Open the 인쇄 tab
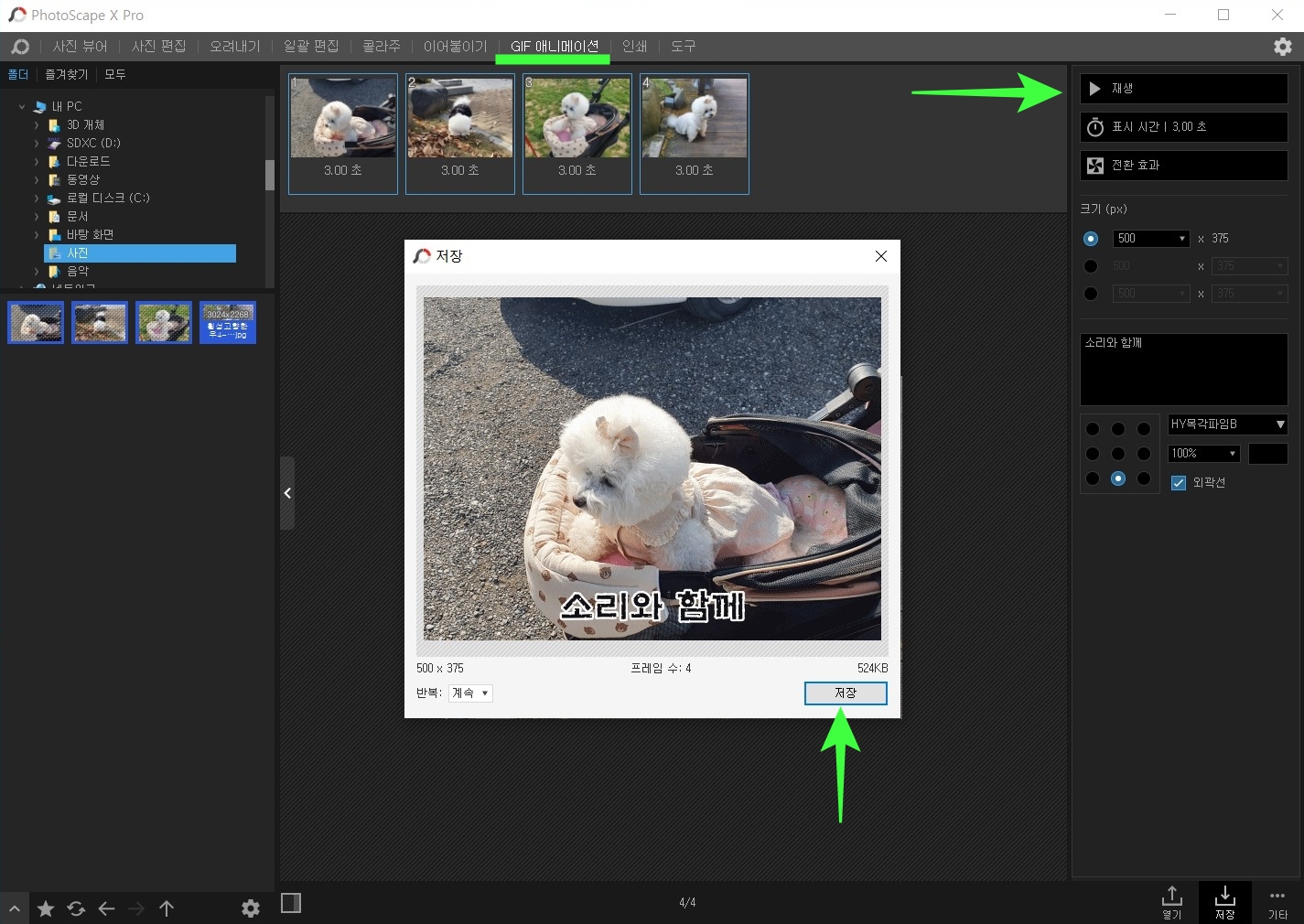Screen dimensions: 1304x924 coord(634,47)
